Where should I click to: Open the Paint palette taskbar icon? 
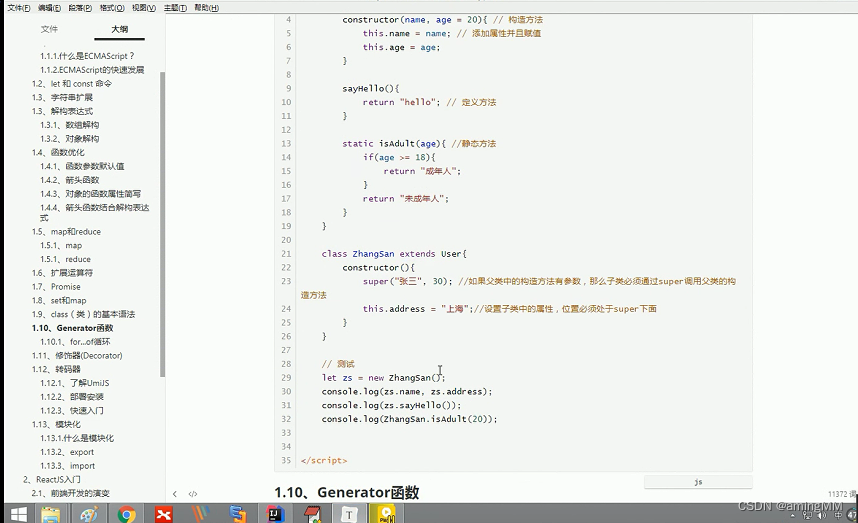pos(89,514)
